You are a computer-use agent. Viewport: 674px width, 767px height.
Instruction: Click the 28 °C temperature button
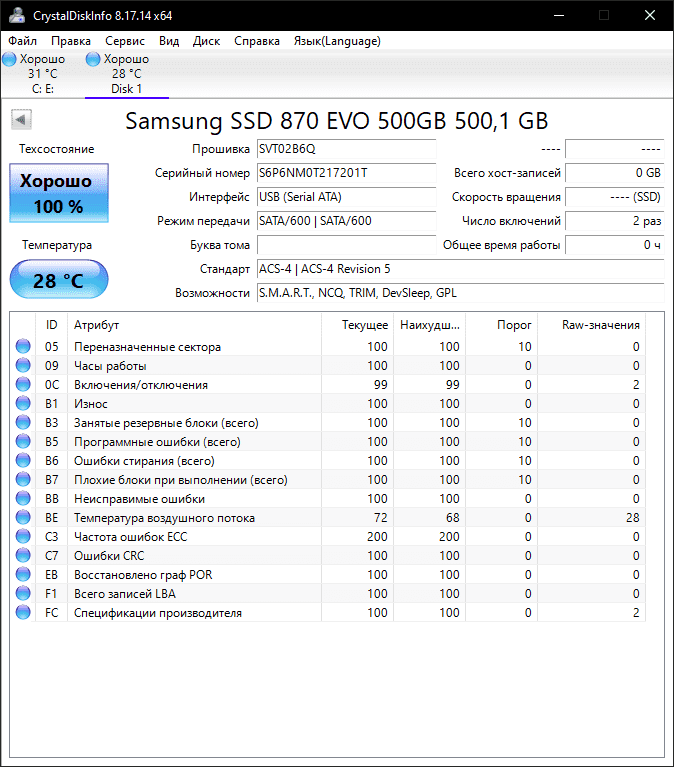click(x=59, y=280)
